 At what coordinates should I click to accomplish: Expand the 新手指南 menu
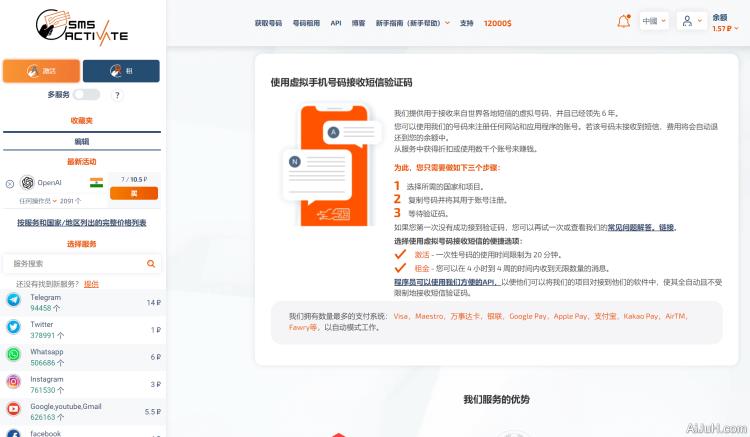click(x=412, y=22)
